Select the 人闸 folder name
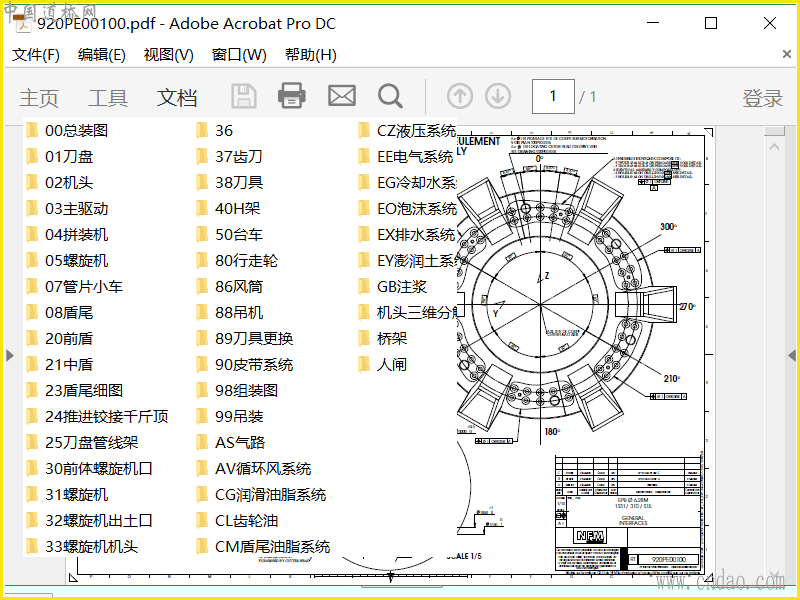 (x=392, y=365)
